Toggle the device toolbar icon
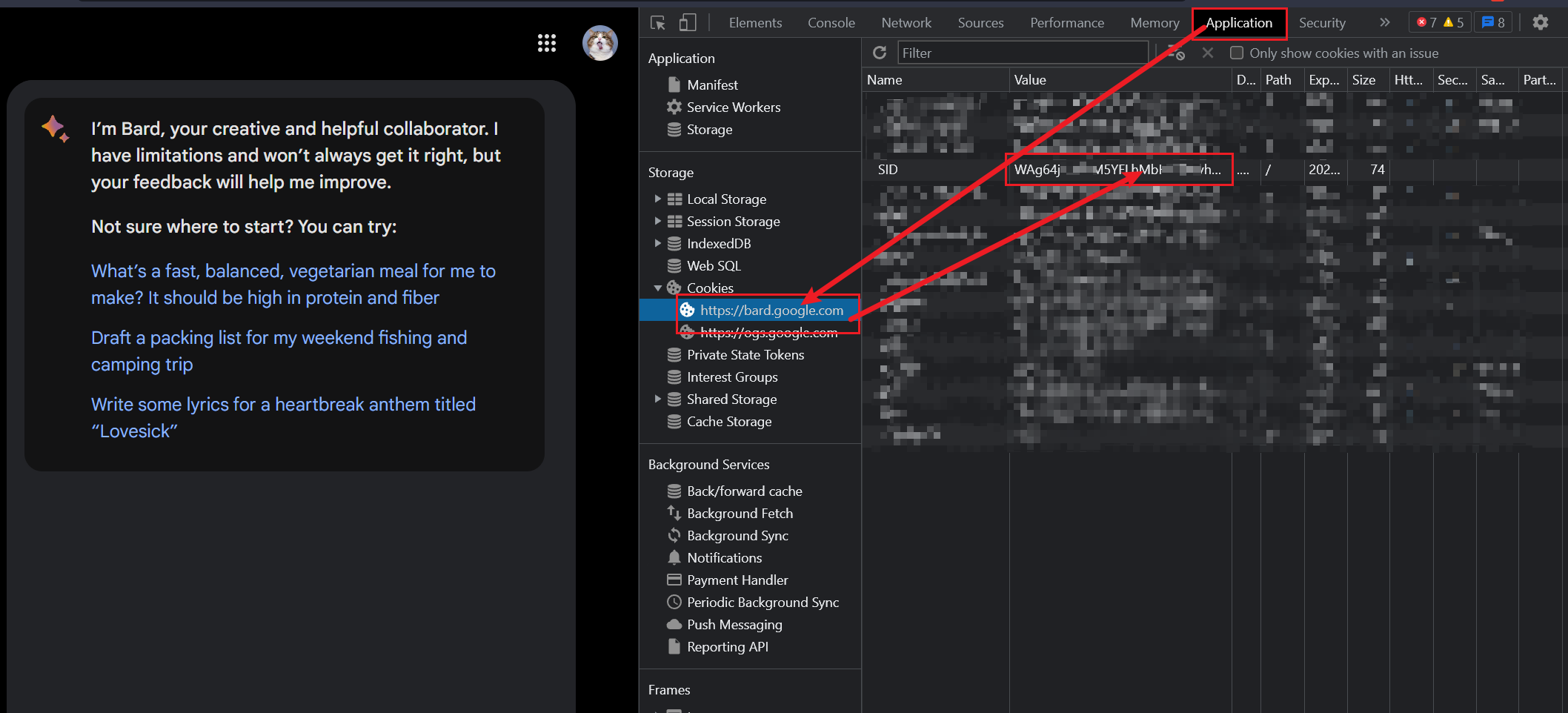This screenshot has height=713, width=1568. (x=688, y=23)
